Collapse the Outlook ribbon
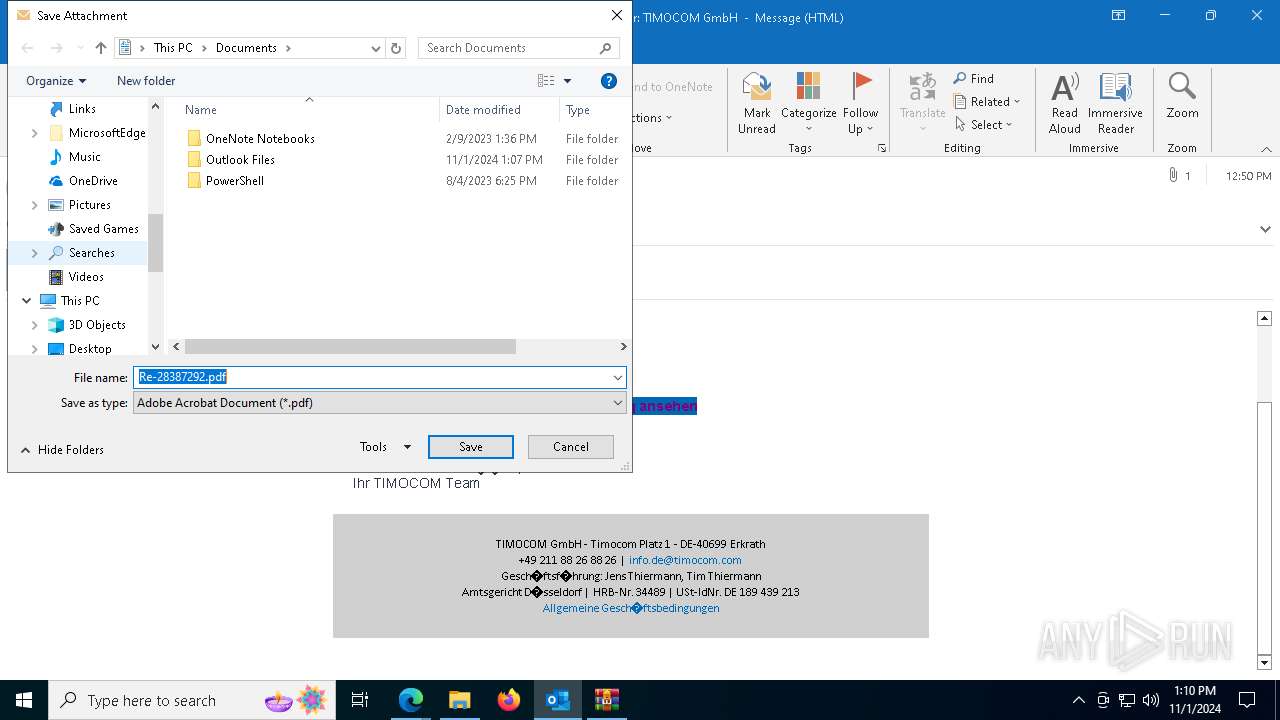The height and width of the screenshot is (720, 1280). pos(1266,149)
